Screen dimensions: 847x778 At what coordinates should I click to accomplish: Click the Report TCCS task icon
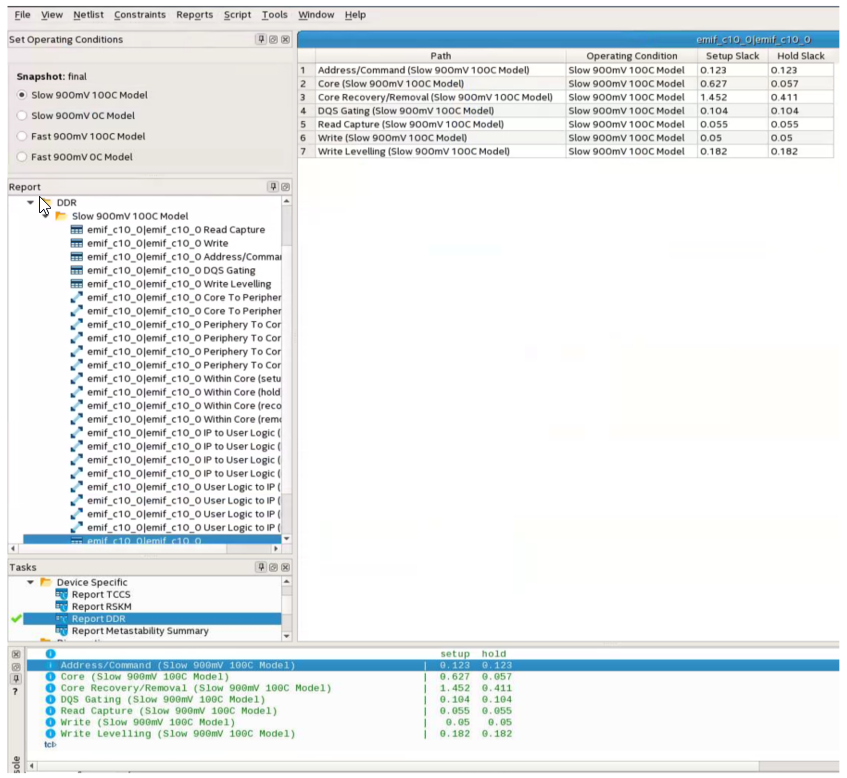click(x=62, y=595)
